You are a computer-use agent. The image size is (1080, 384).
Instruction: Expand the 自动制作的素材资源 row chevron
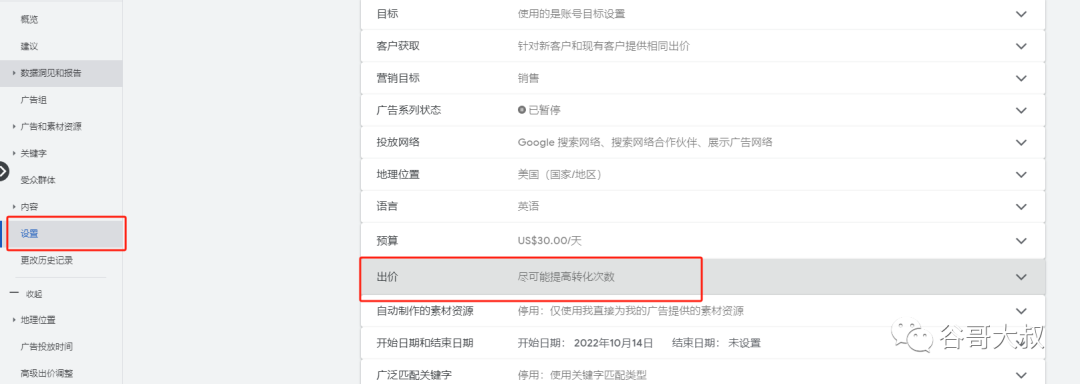click(x=1021, y=311)
